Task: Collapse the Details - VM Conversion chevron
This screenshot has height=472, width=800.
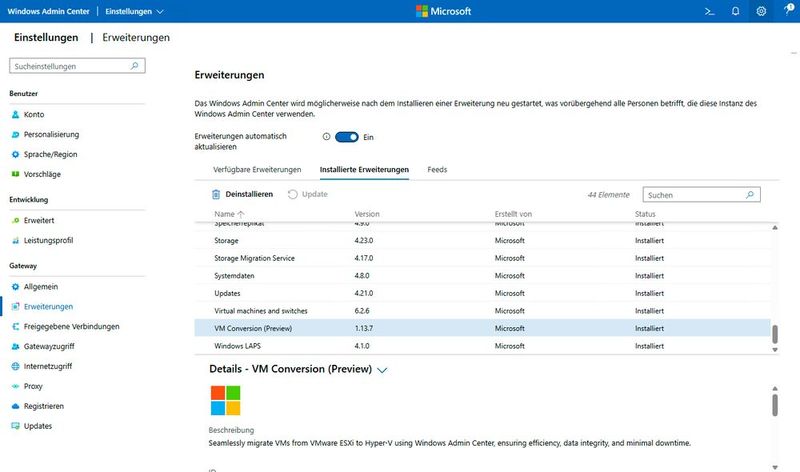Action: [382, 370]
